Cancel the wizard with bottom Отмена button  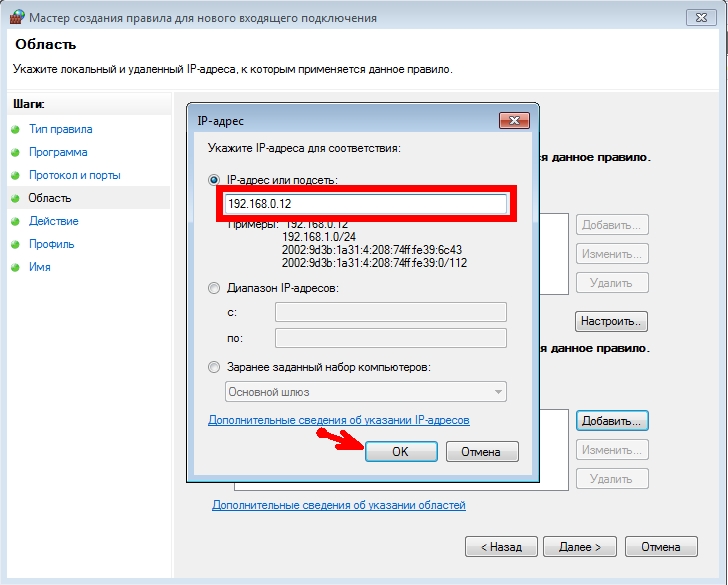click(661, 547)
